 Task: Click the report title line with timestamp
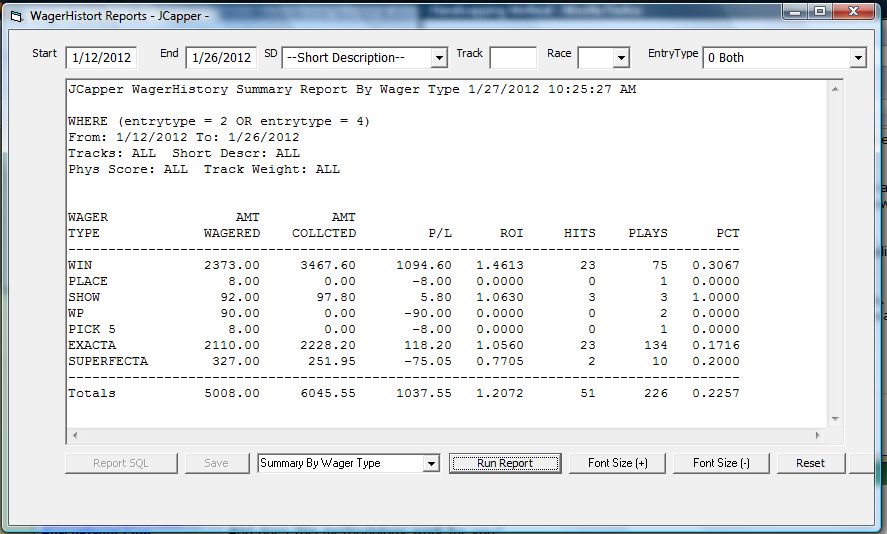(352, 89)
